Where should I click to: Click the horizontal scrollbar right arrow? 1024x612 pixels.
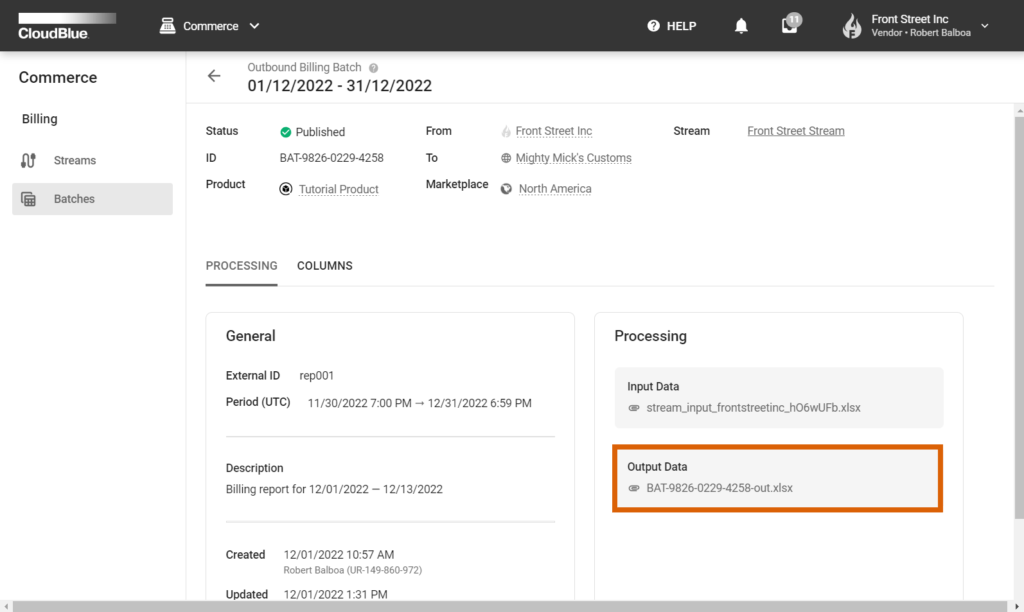(x=1016, y=607)
